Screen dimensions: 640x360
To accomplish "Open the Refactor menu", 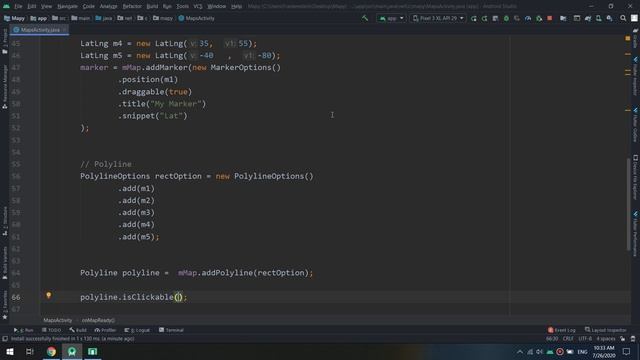I will click(132, 7).
